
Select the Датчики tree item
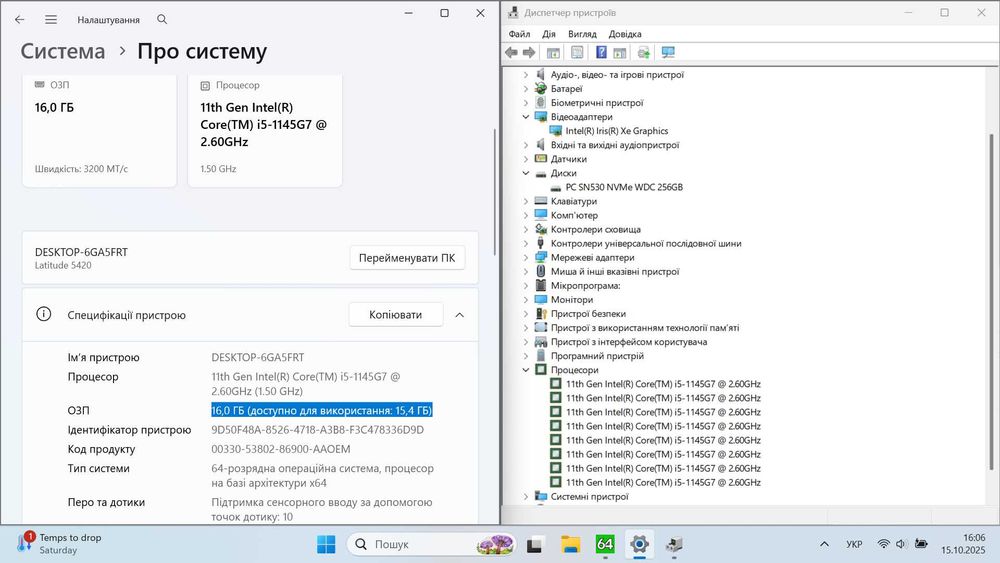click(568, 159)
